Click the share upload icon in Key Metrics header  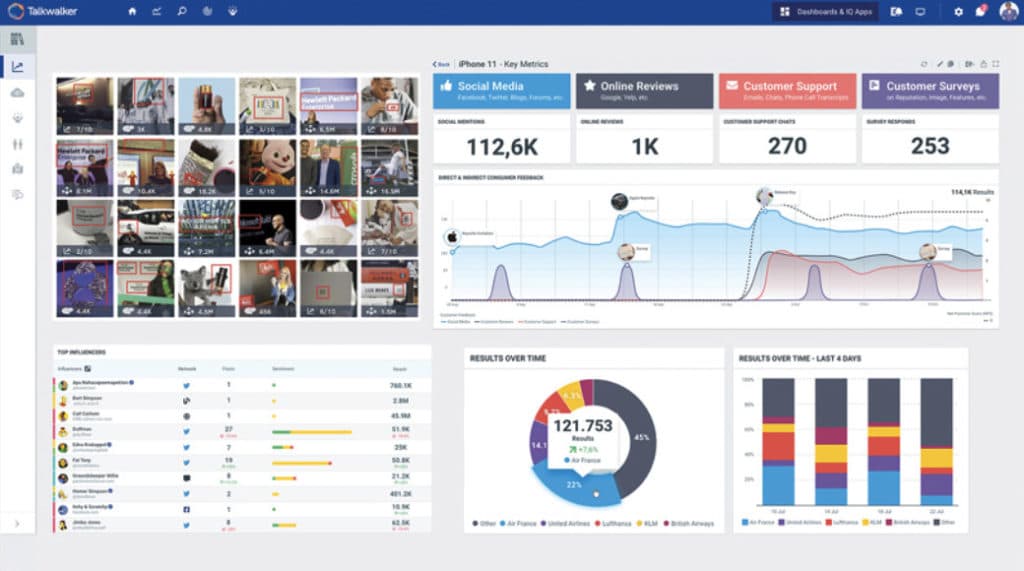984,64
